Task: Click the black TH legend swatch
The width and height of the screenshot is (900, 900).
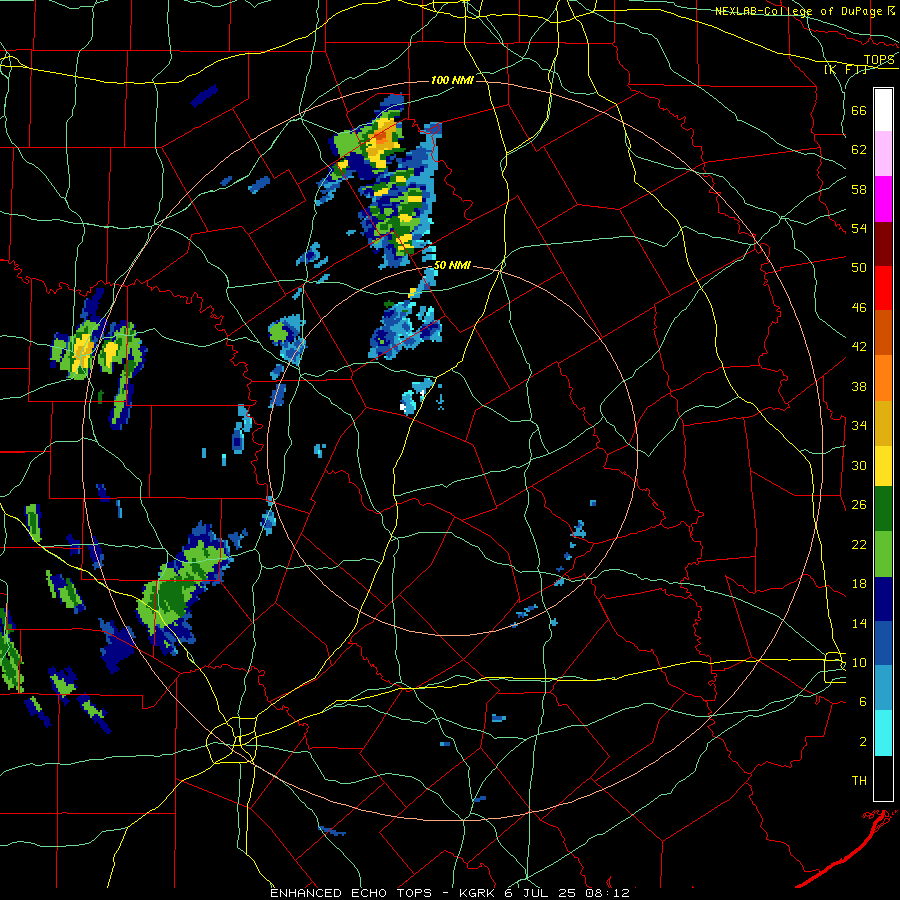Action: click(883, 778)
